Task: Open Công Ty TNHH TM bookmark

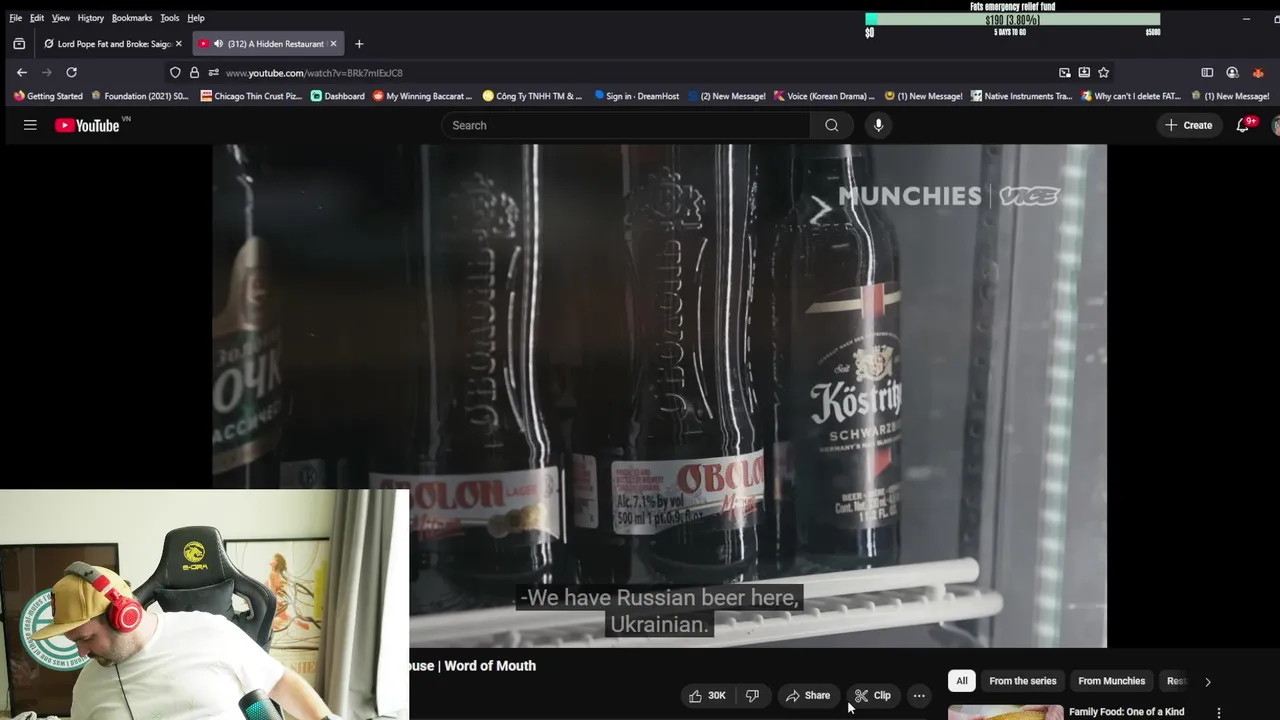Action: pyautogui.click(x=532, y=96)
